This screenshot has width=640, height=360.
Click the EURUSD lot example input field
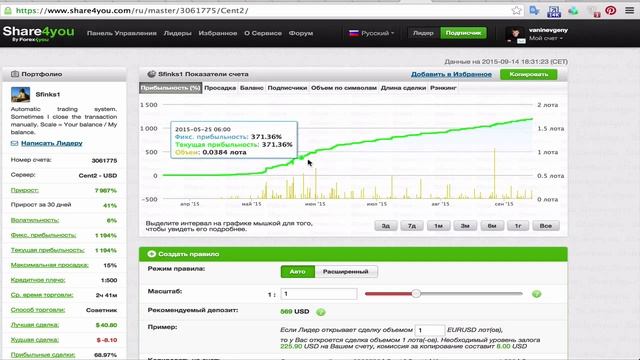[x=430, y=330]
